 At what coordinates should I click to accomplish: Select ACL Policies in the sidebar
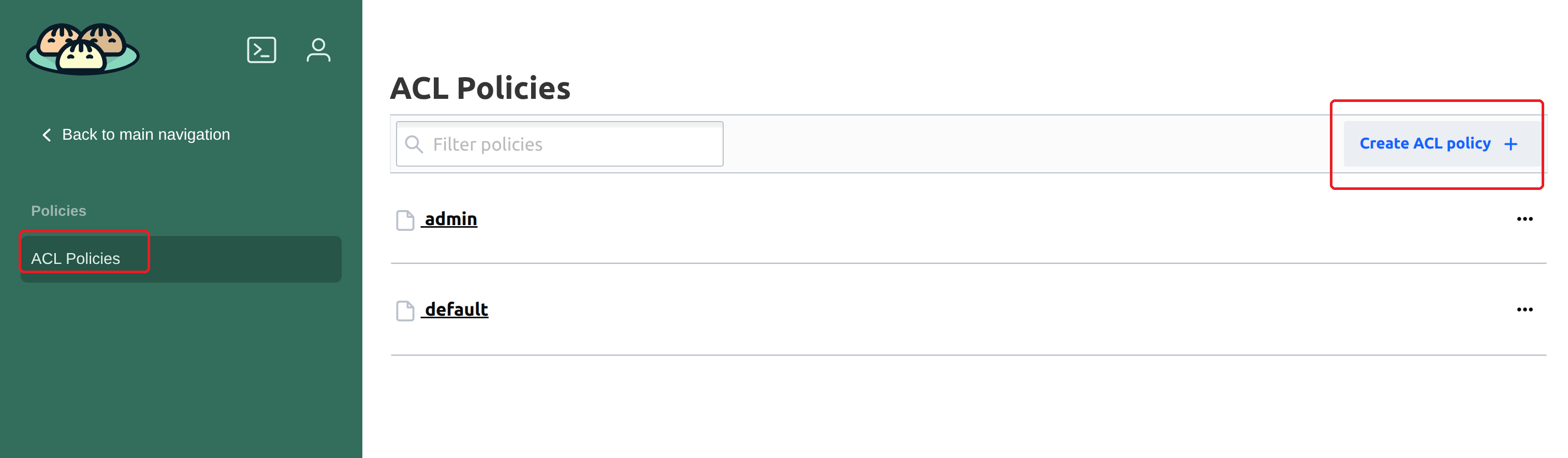[76, 259]
